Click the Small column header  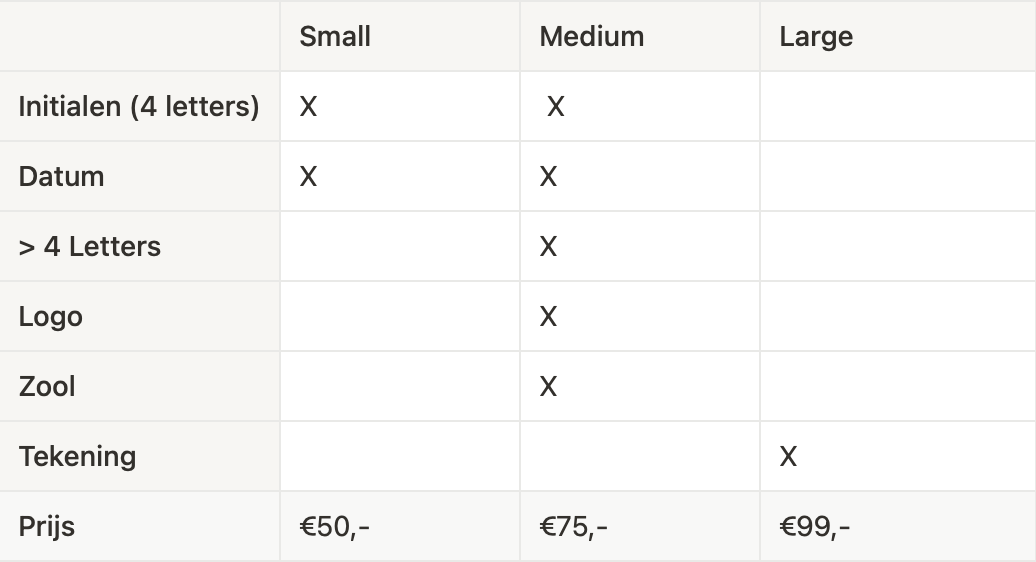335,37
